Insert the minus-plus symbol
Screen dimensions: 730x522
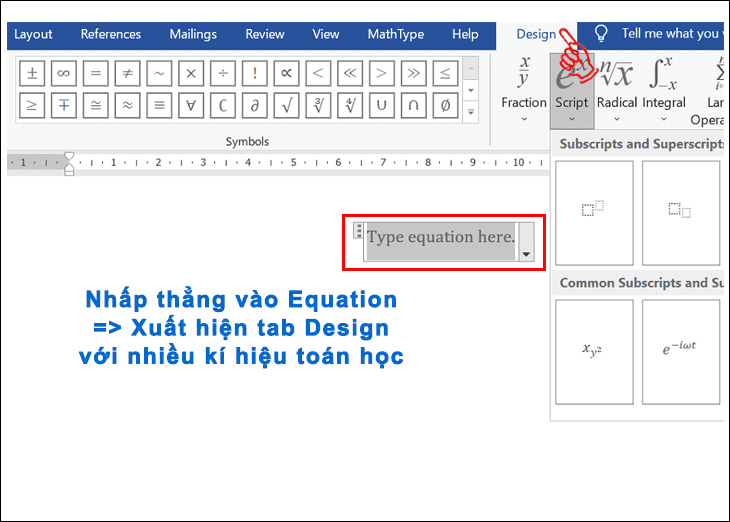(64, 105)
